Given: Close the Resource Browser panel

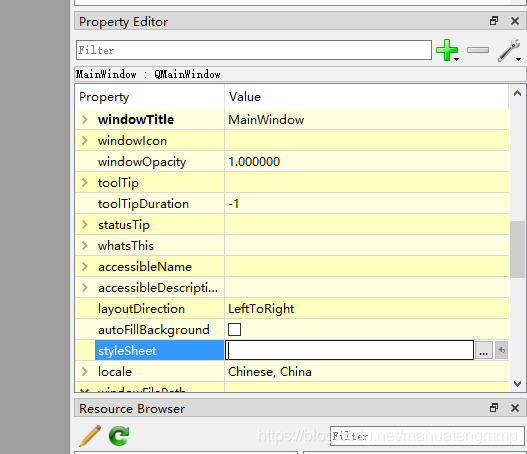Looking at the screenshot, I should pos(515,408).
